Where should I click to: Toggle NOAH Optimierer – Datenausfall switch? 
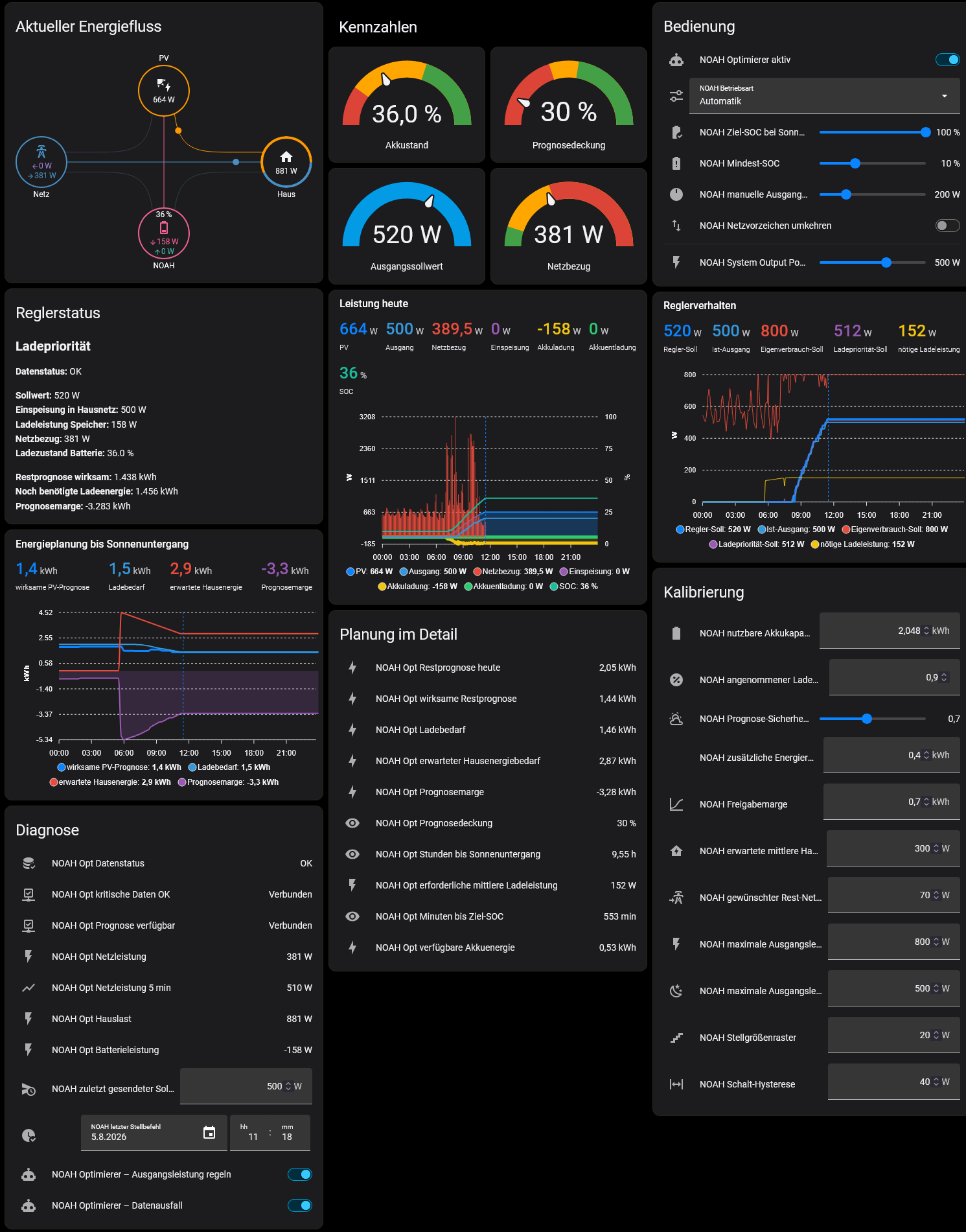(x=300, y=1205)
